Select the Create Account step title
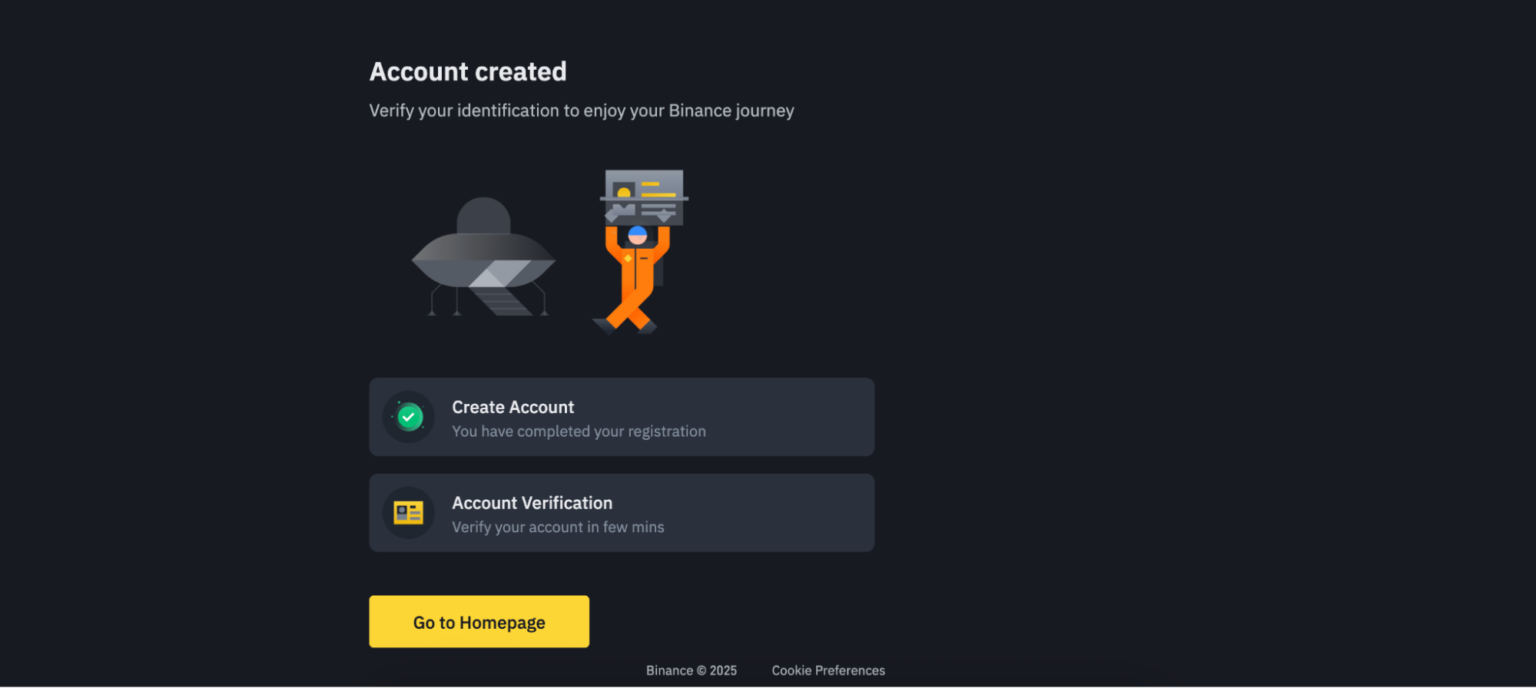 pos(513,407)
